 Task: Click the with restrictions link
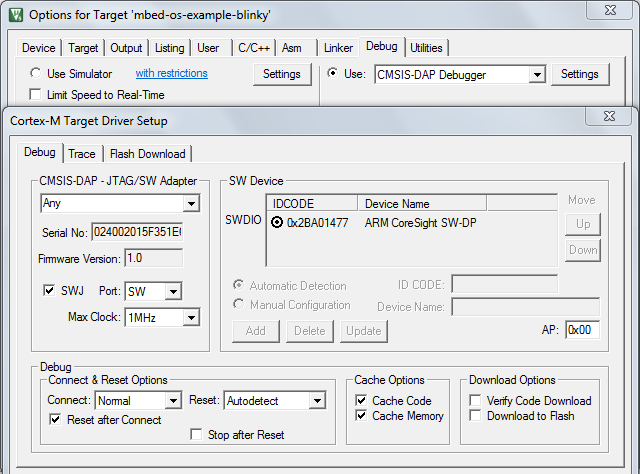[x=171, y=74]
